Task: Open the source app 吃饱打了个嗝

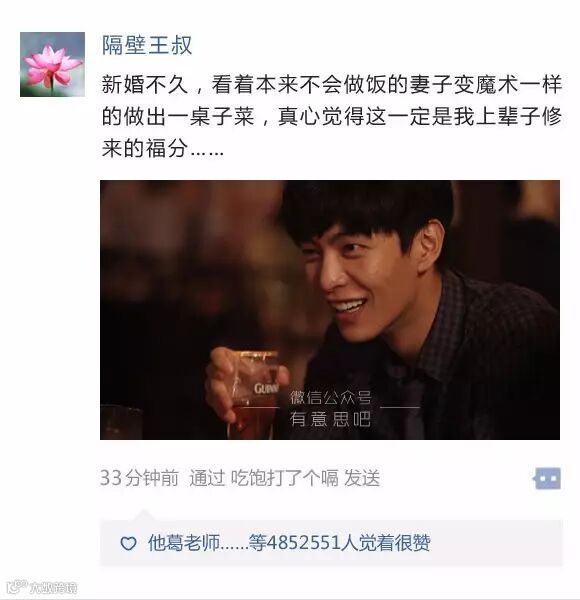Action: 284,478
